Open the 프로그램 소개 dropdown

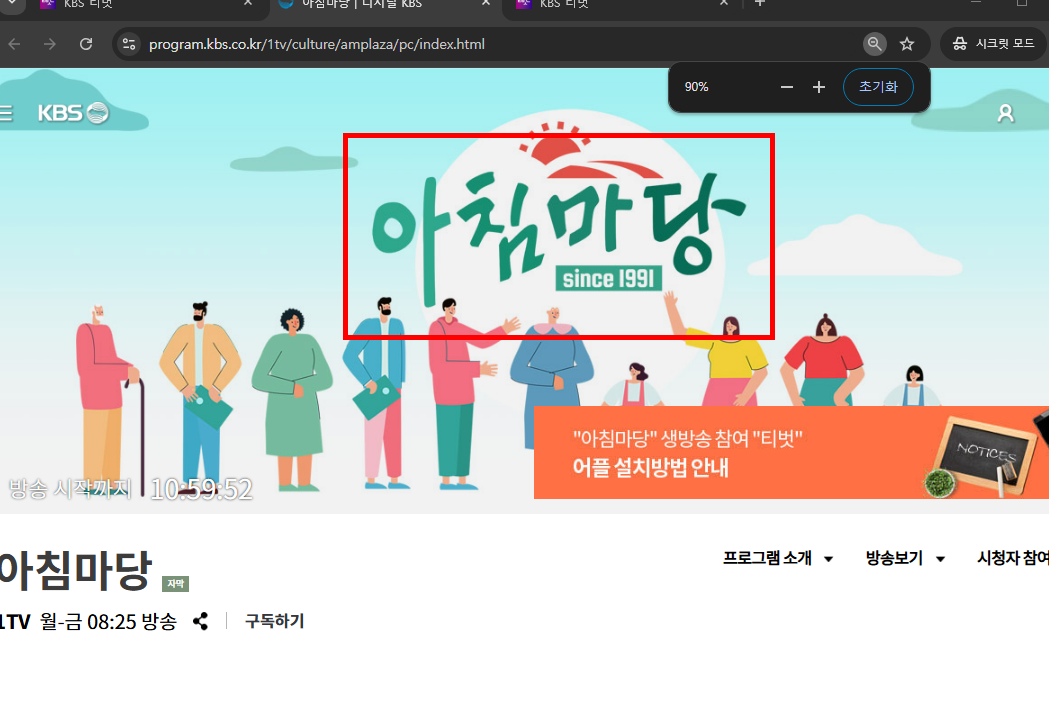[x=768, y=558]
